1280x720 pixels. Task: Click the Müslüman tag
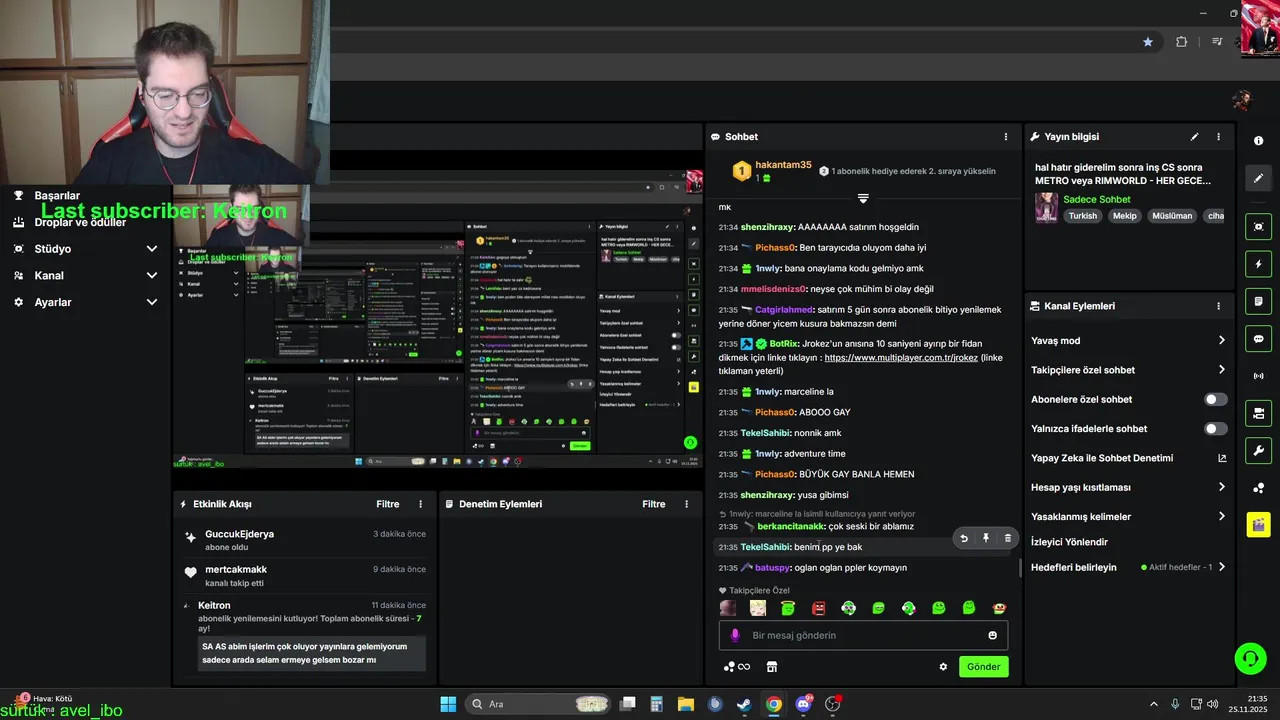[1172, 216]
